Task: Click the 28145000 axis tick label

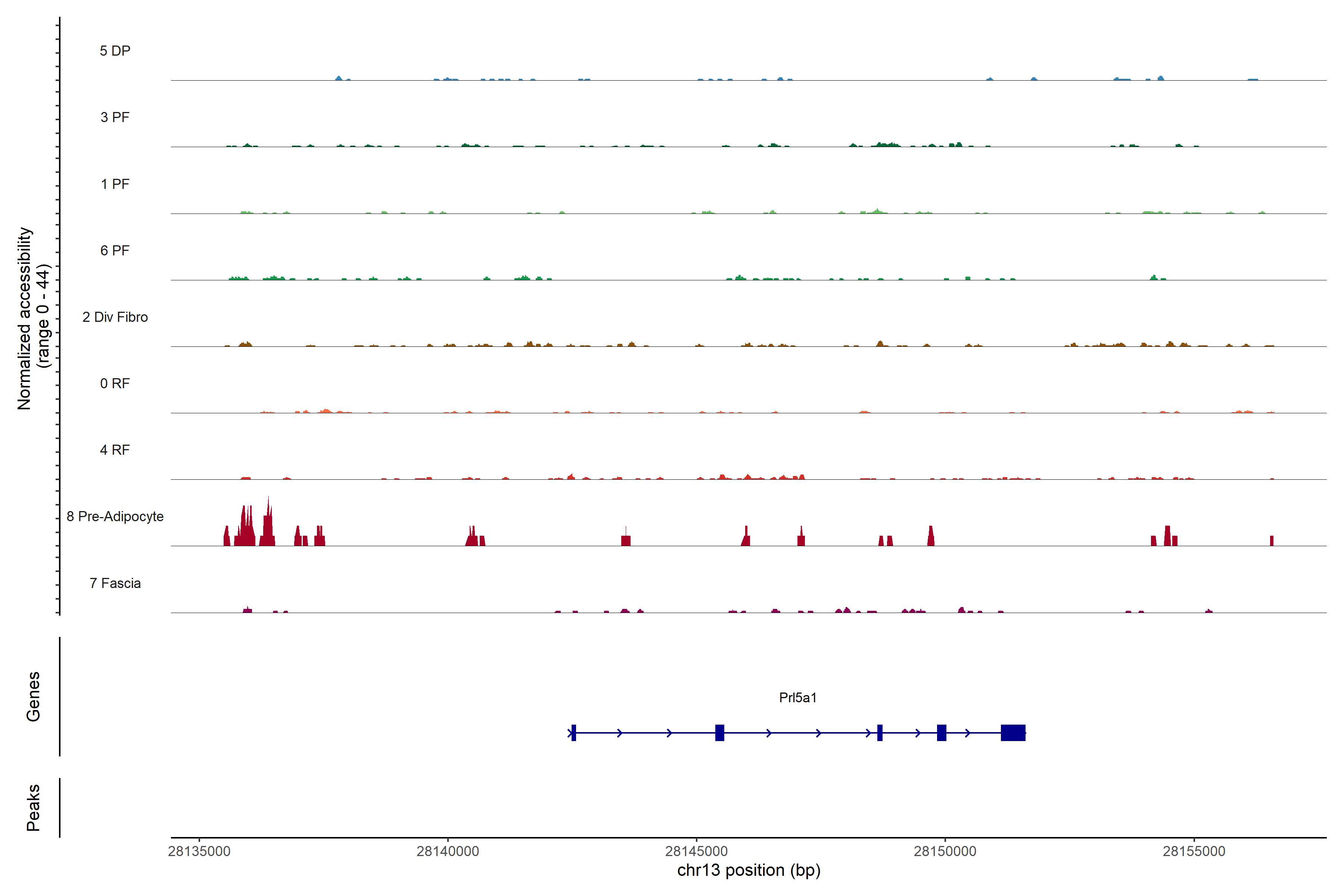Action: point(697,851)
